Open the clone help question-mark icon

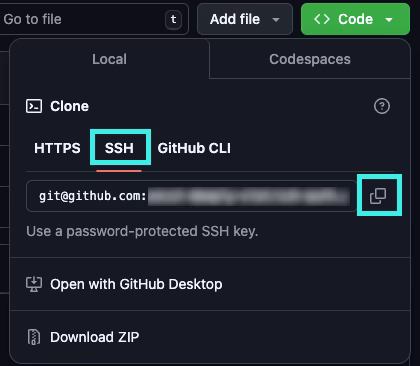coord(382,106)
